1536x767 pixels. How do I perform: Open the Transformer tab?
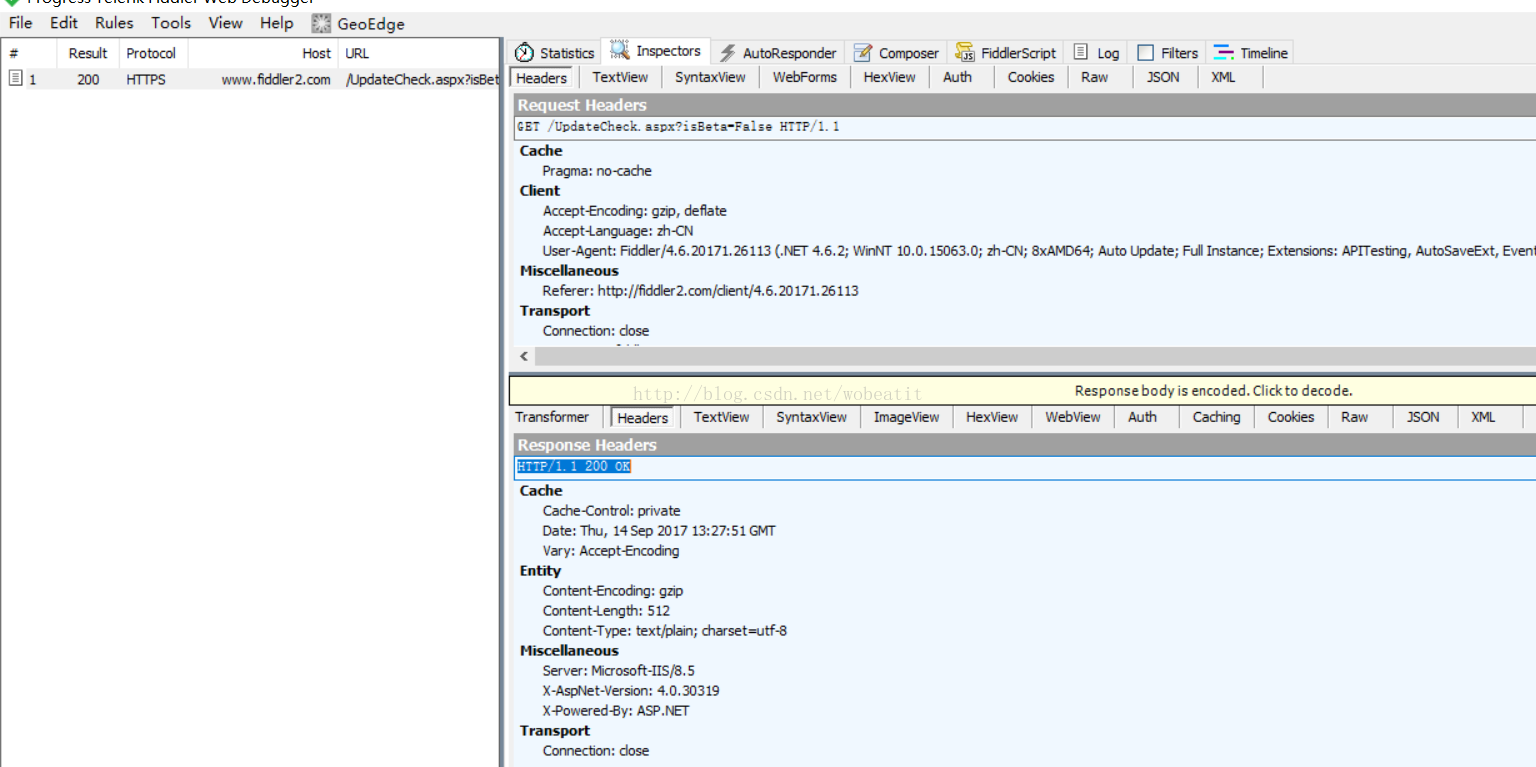[552, 417]
